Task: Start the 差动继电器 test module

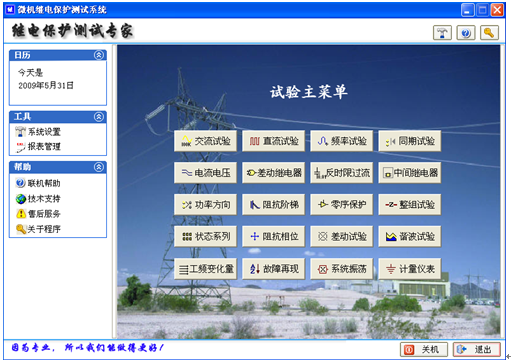Action: (x=273, y=173)
